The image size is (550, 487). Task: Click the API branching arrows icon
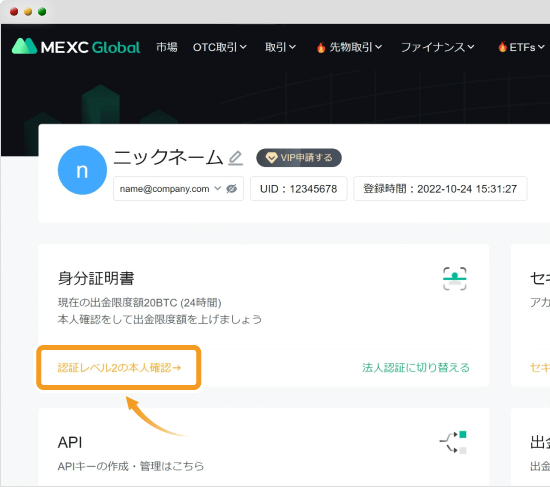(453, 442)
